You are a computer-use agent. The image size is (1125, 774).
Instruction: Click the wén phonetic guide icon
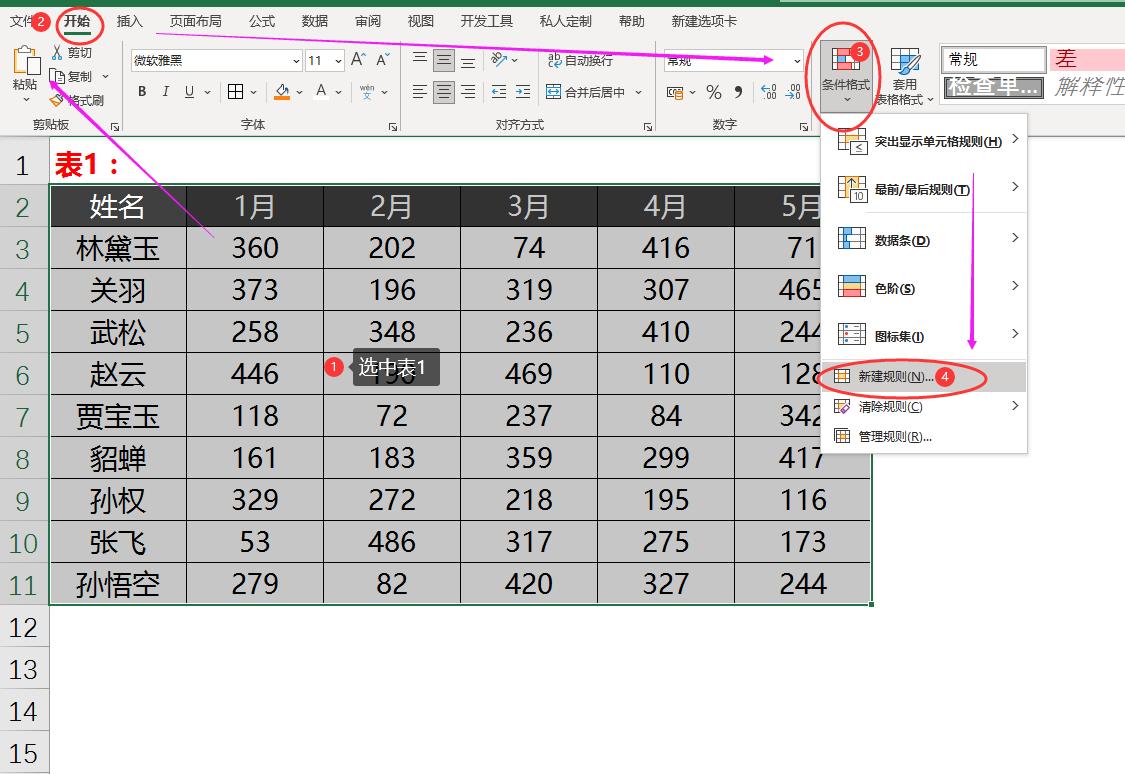pos(367,91)
